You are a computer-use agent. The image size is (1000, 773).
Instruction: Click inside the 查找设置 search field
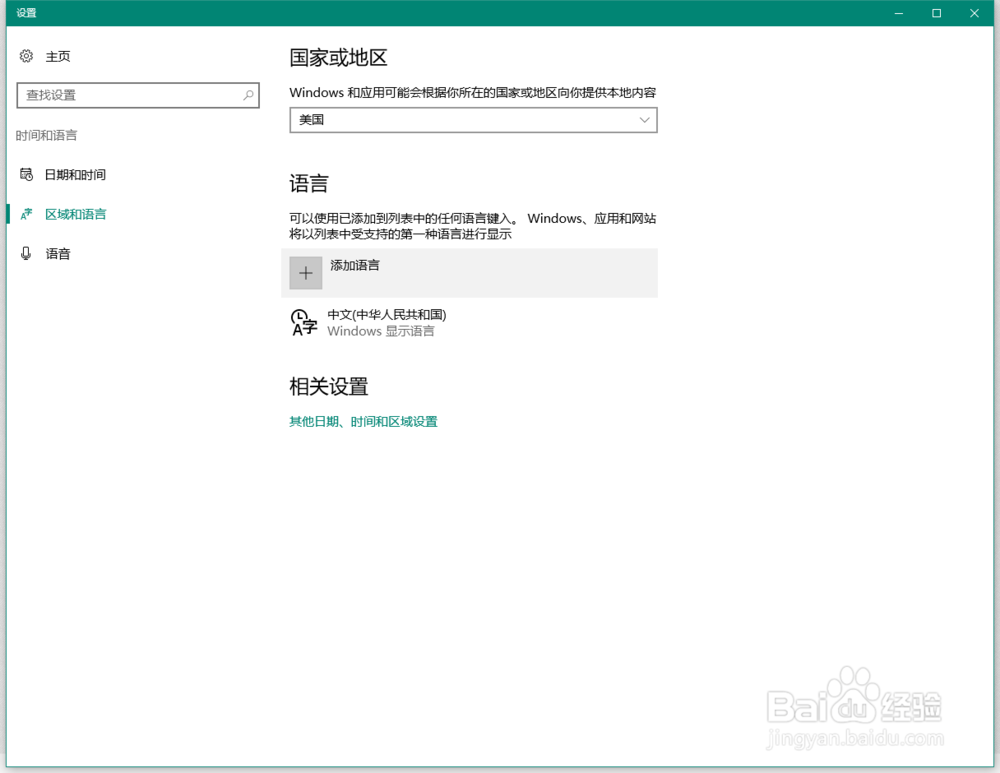[130, 95]
